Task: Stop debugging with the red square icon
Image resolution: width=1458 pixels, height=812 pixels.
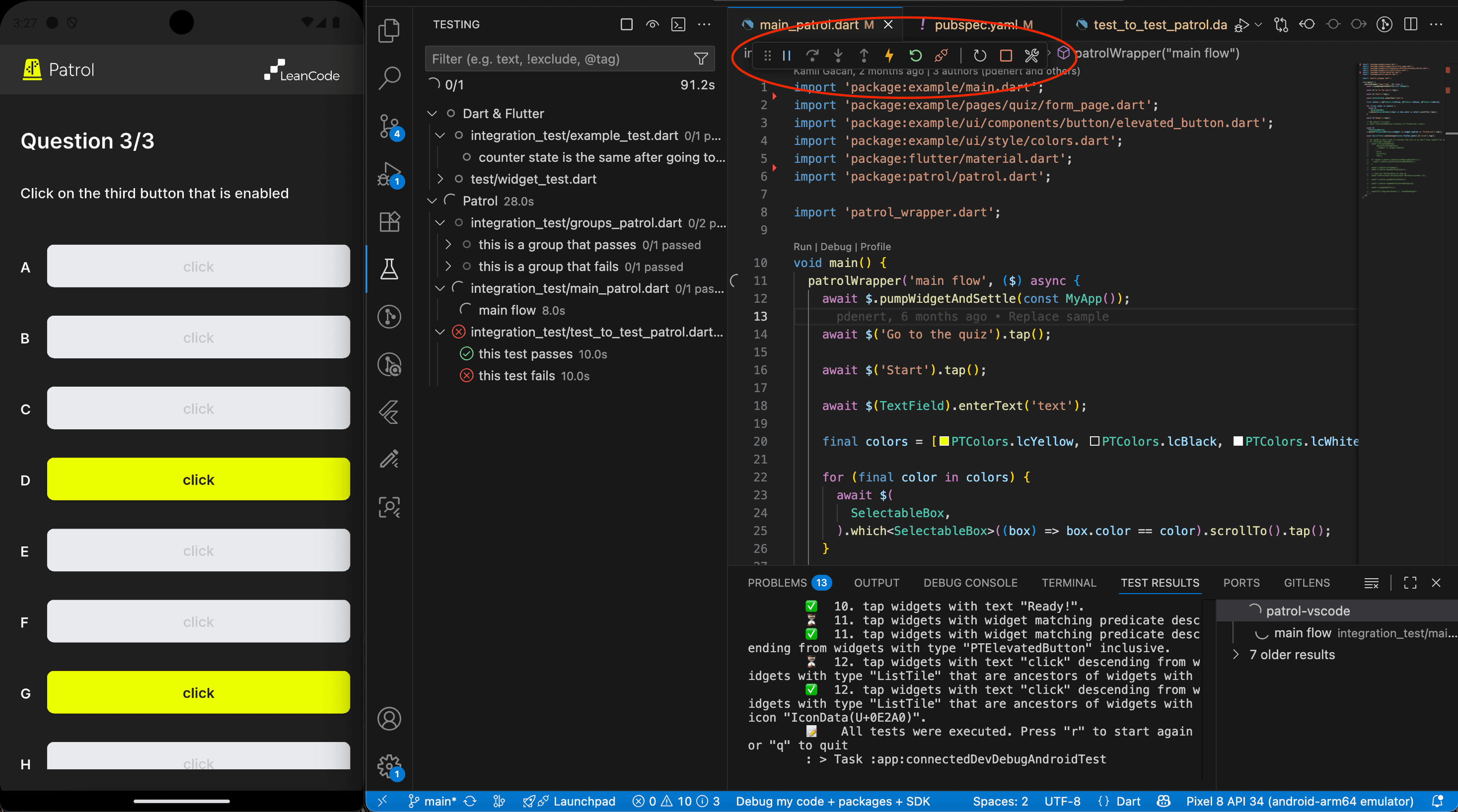Action: coord(1006,56)
